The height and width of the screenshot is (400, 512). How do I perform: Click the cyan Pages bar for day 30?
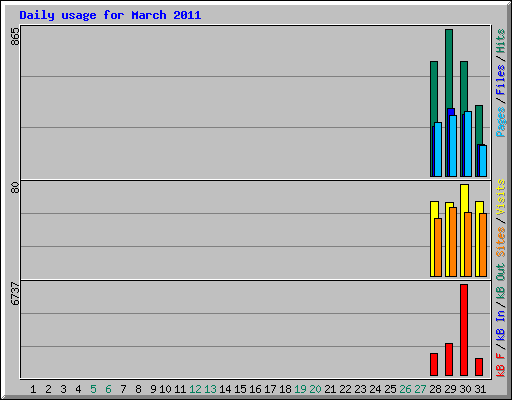tap(468, 144)
